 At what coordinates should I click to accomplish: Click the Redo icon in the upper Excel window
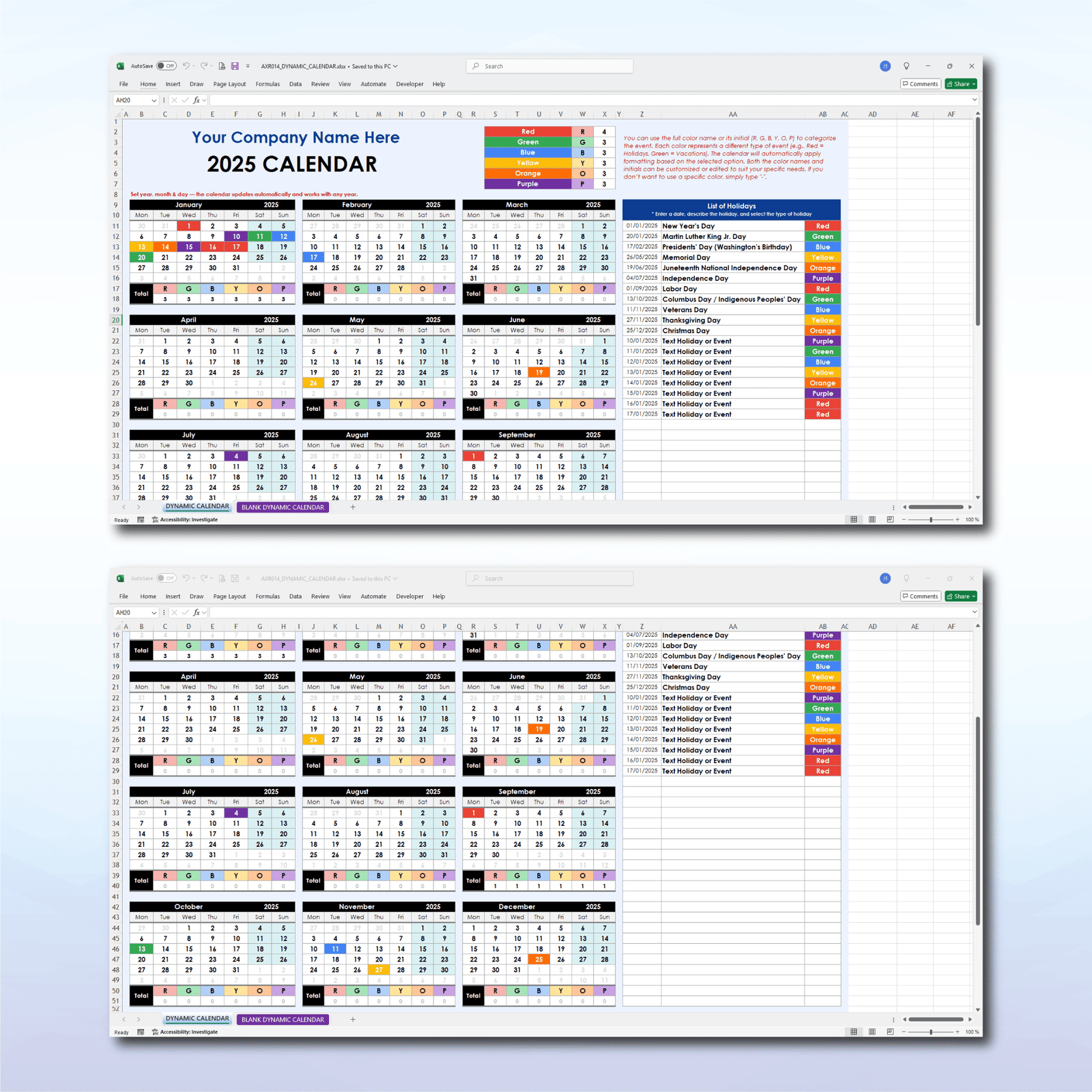pos(203,66)
